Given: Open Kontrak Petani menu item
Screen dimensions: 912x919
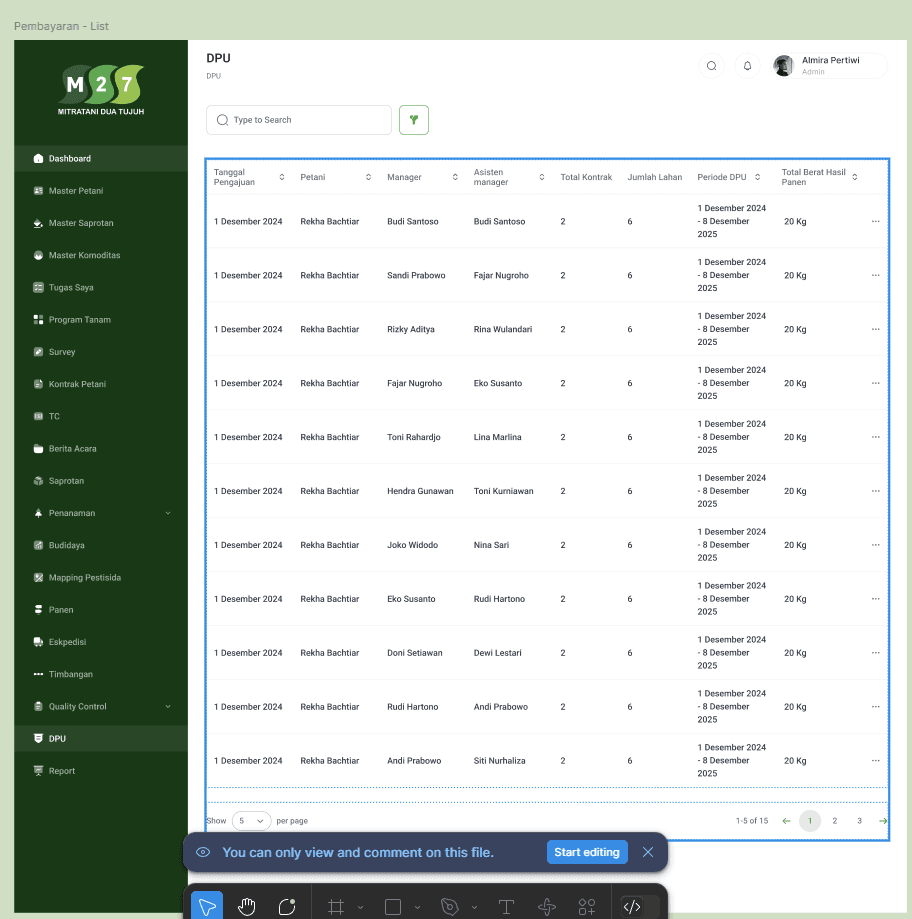Looking at the screenshot, I should click(101, 384).
